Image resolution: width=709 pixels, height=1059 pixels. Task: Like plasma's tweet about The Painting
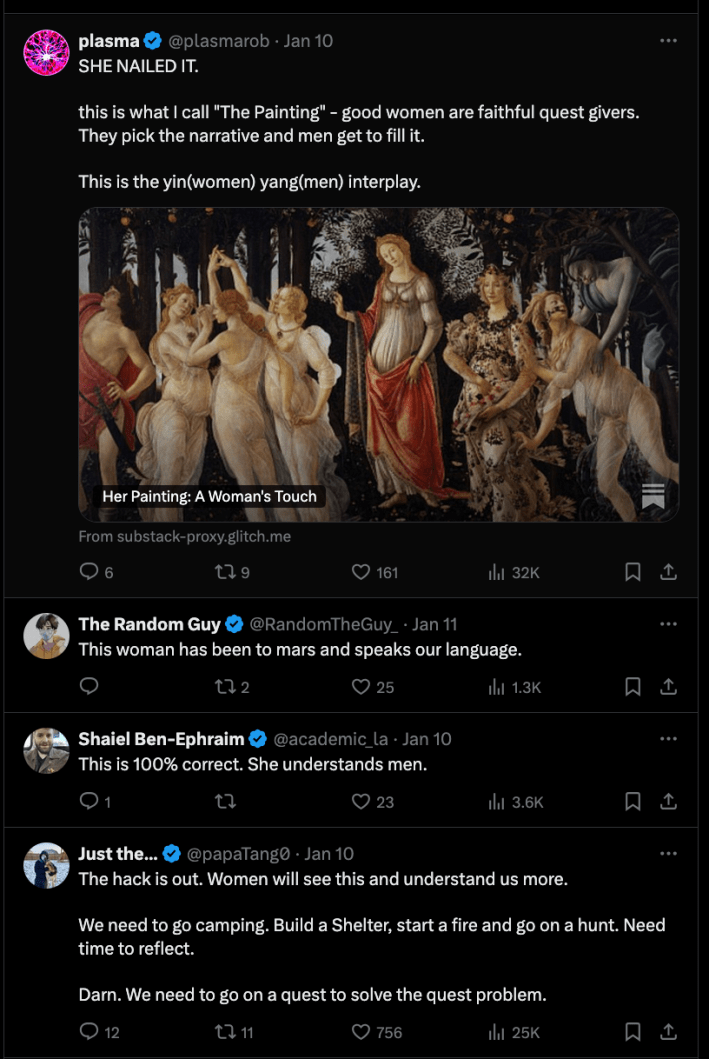(359, 571)
